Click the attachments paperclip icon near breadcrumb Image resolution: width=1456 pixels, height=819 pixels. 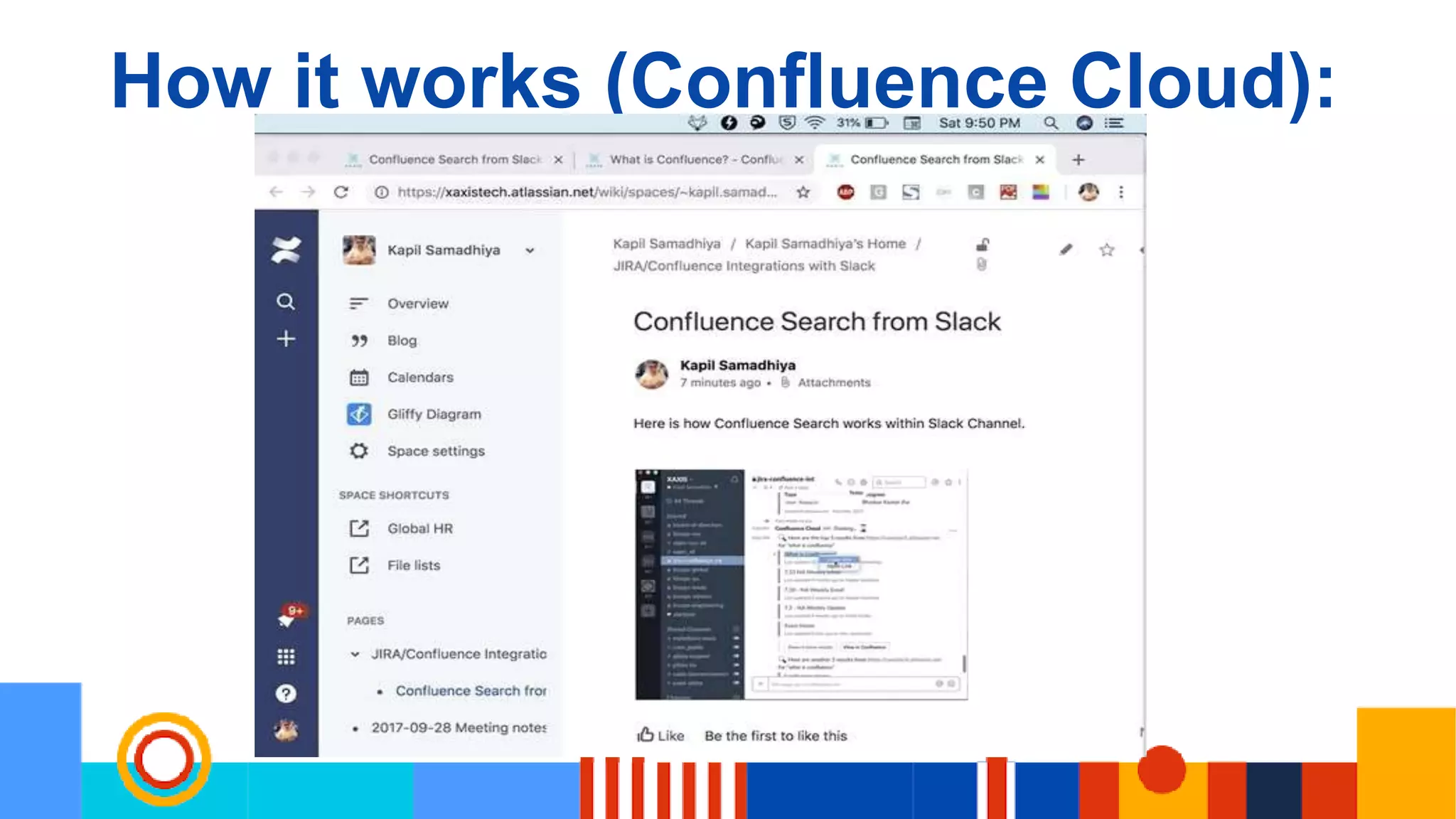[982, 264]
